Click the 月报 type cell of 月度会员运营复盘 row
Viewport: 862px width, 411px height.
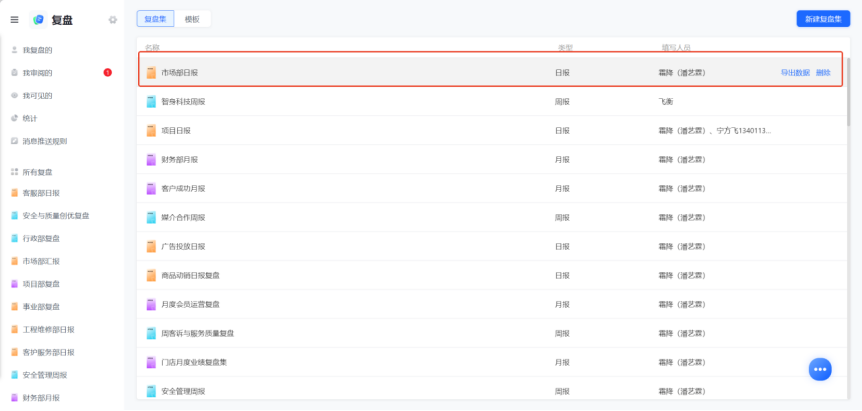(x=562, y=304)
